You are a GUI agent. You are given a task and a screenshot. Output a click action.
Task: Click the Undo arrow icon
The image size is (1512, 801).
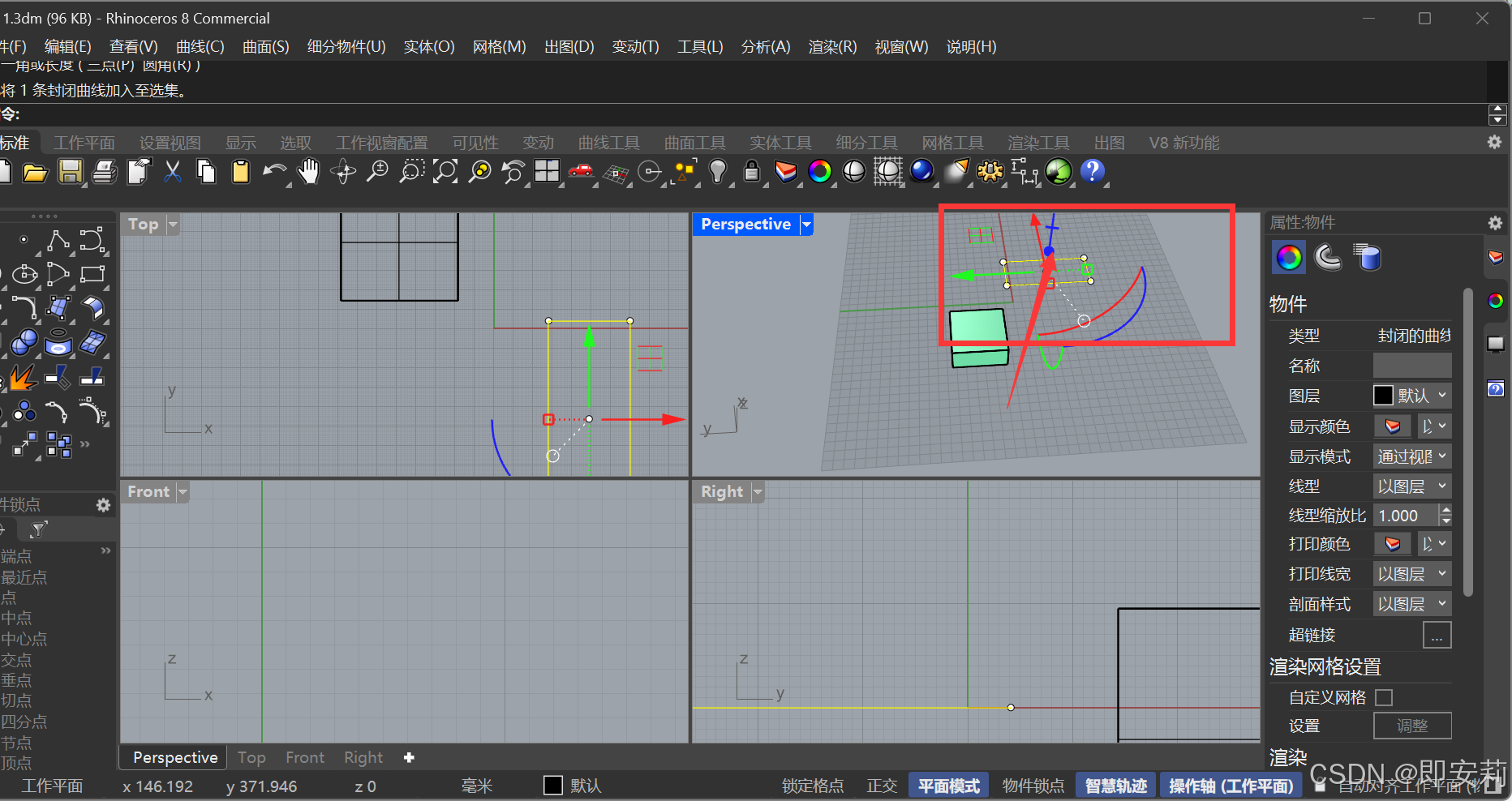tap(274, 172)
